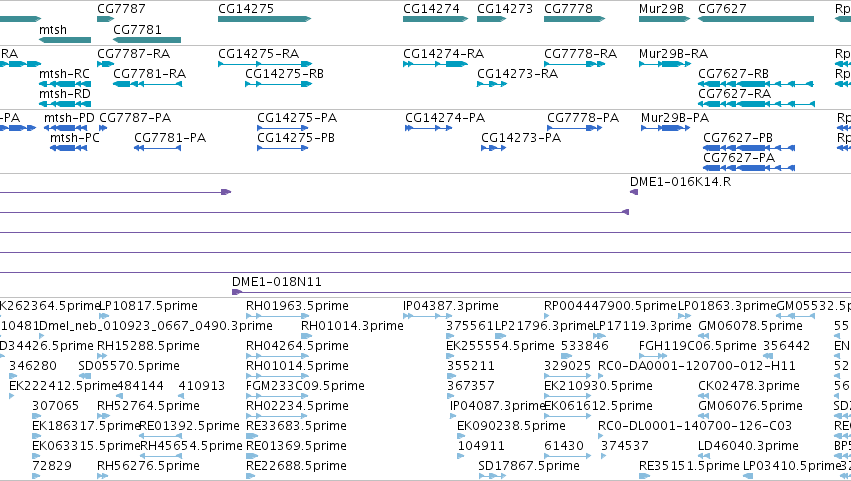Select the CG7627-PB coding sequence
The image size is (851, 481).
tap(738, 138)
